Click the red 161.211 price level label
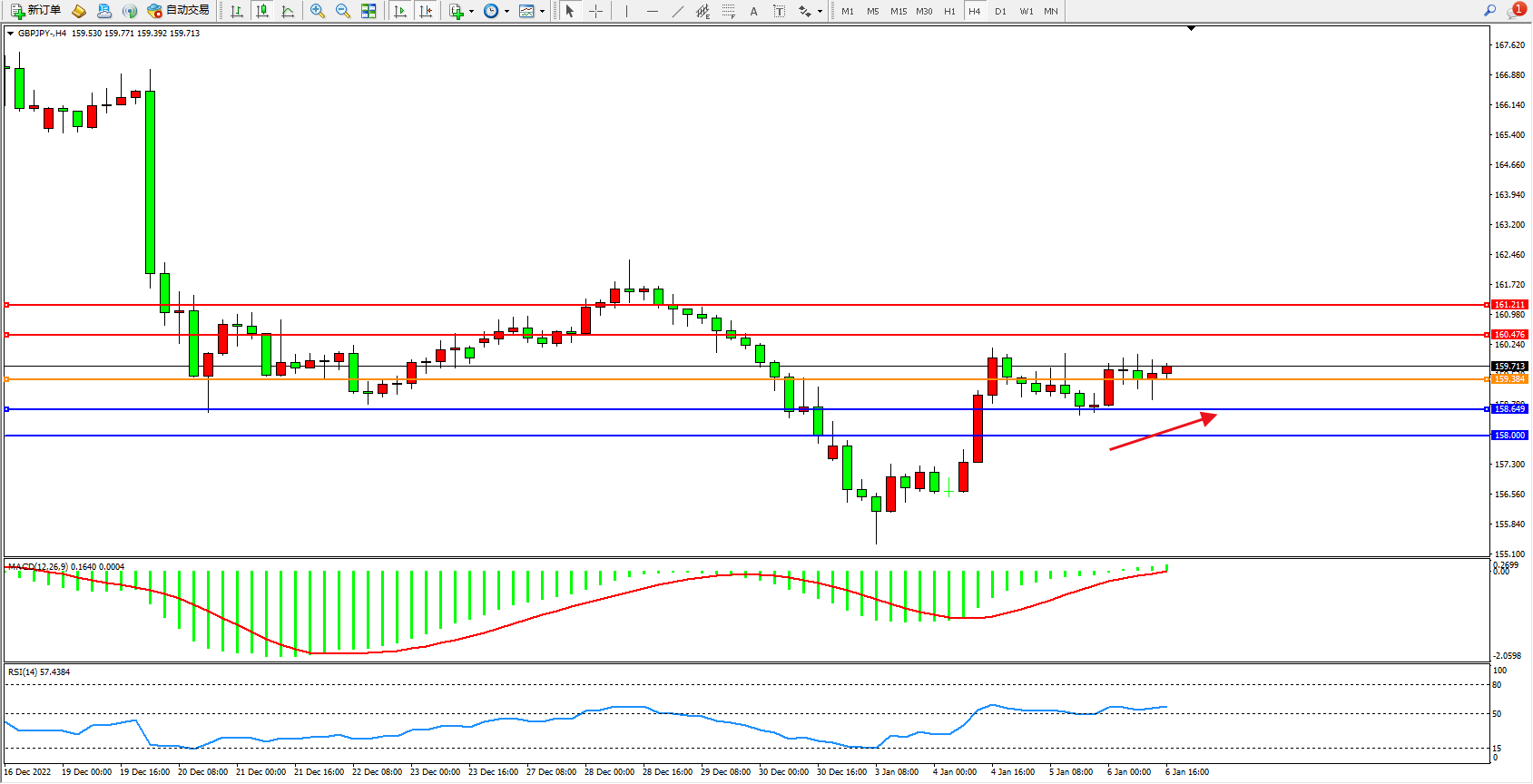 tap(1509, 305)
